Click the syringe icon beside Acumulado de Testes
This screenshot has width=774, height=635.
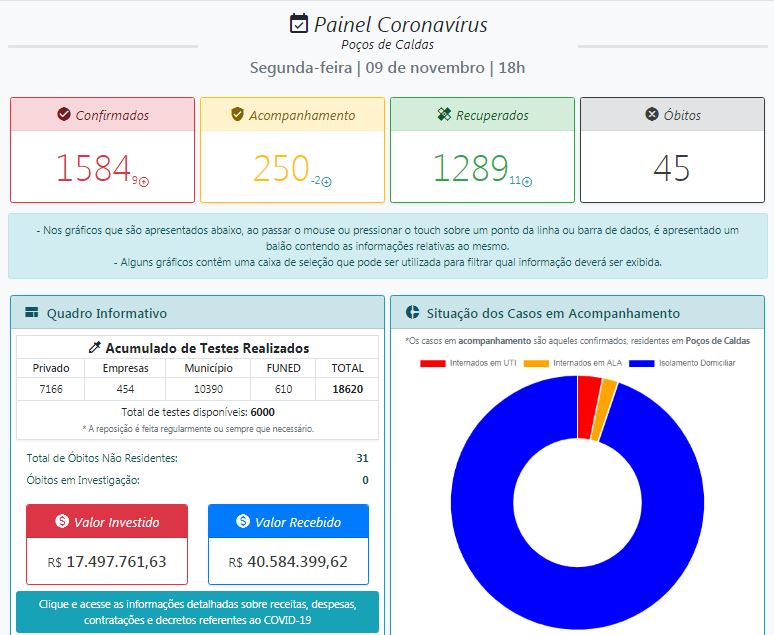pyautogui.click(x=94, y=347)
